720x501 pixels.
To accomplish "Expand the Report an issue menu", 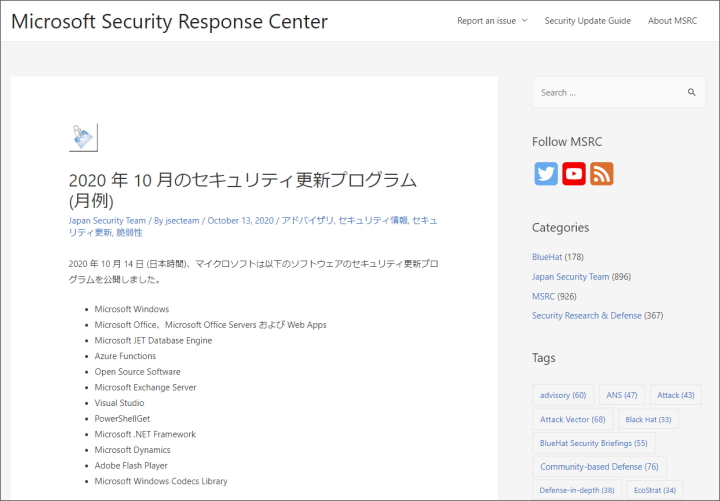I will [x=492, y=21].
